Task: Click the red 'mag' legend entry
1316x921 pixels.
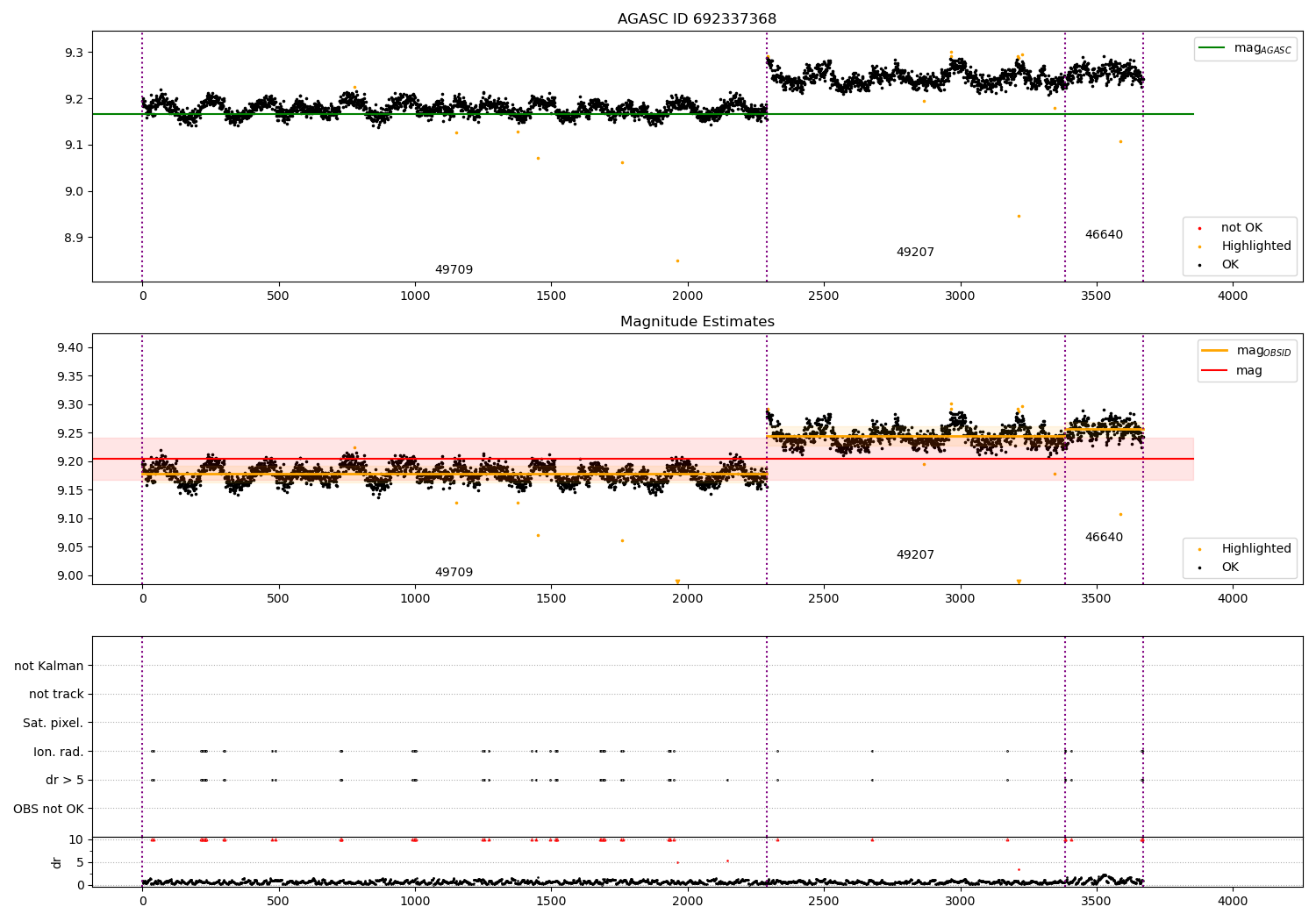Action: (1233, 371)
